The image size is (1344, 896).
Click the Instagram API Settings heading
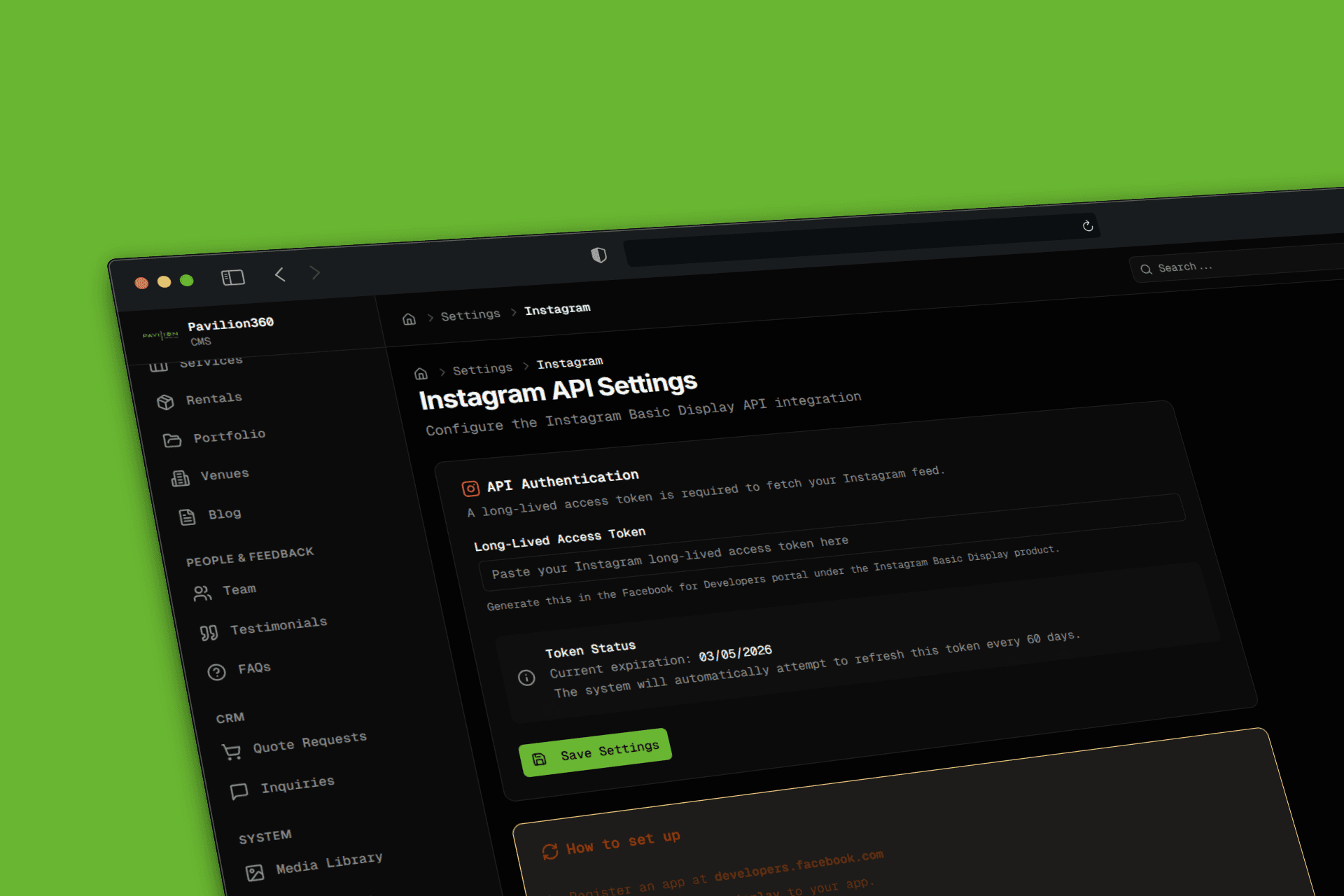(x=558, y=391)
